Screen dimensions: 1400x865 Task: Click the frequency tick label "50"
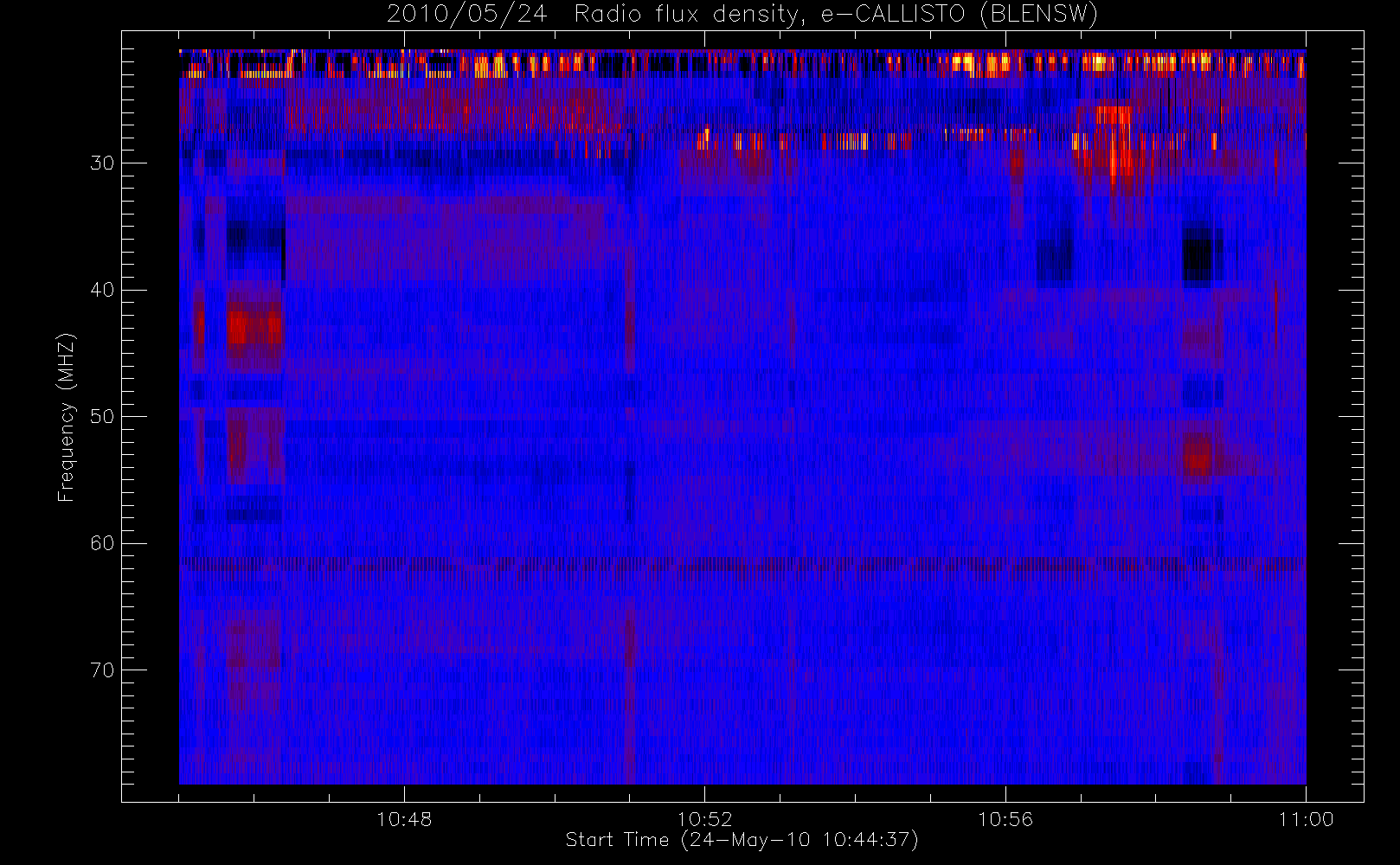tap(102, 417)
